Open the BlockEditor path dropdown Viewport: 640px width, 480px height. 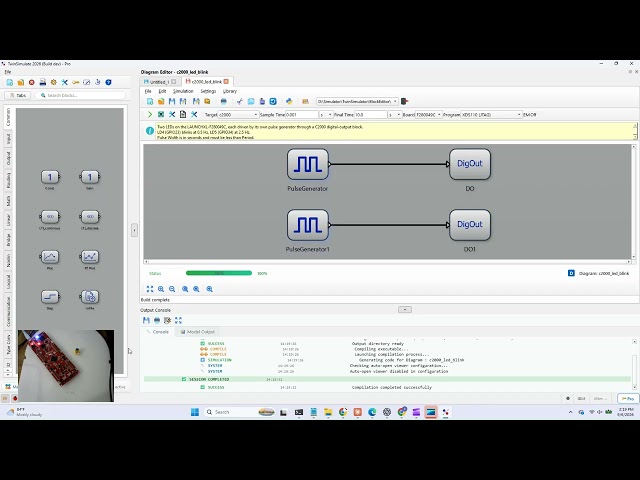pyautogui.click(x=395, y=101)
